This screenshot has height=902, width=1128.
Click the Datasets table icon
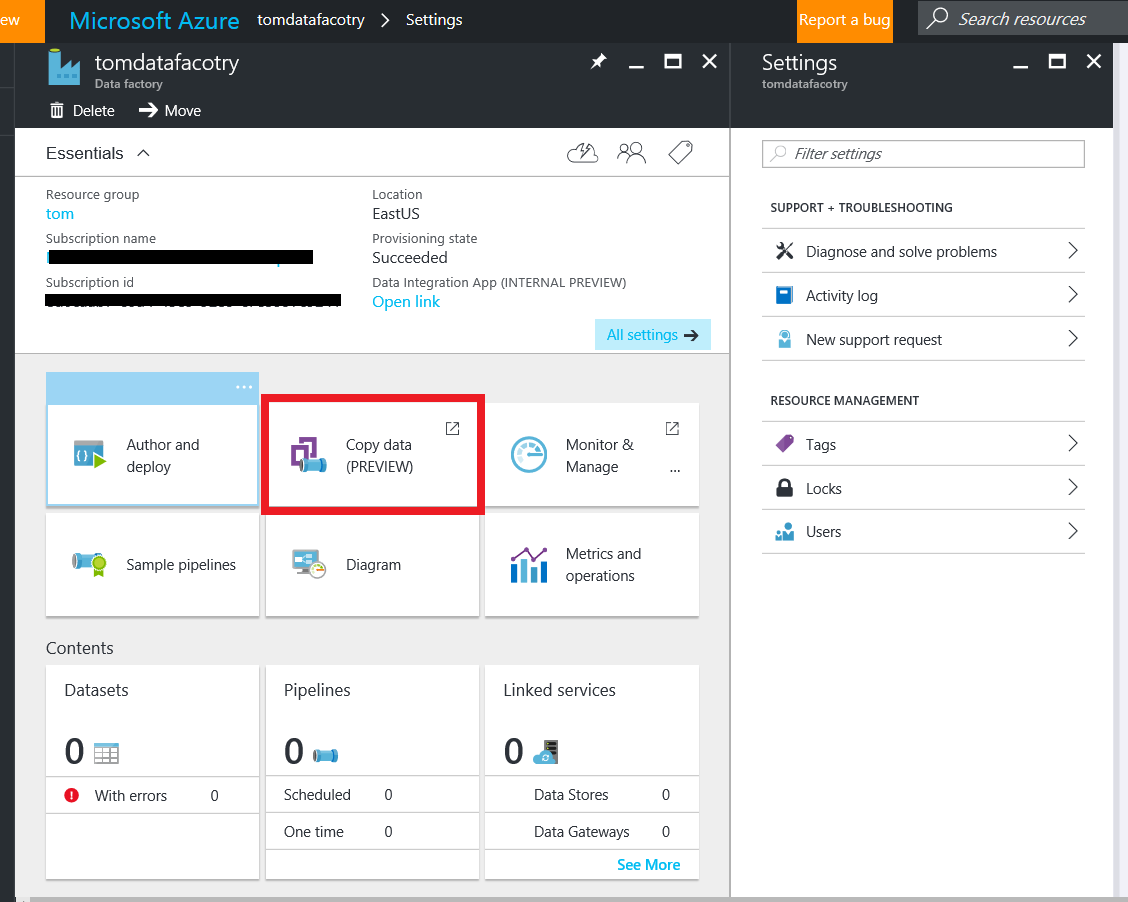click(x=106, y=753)
